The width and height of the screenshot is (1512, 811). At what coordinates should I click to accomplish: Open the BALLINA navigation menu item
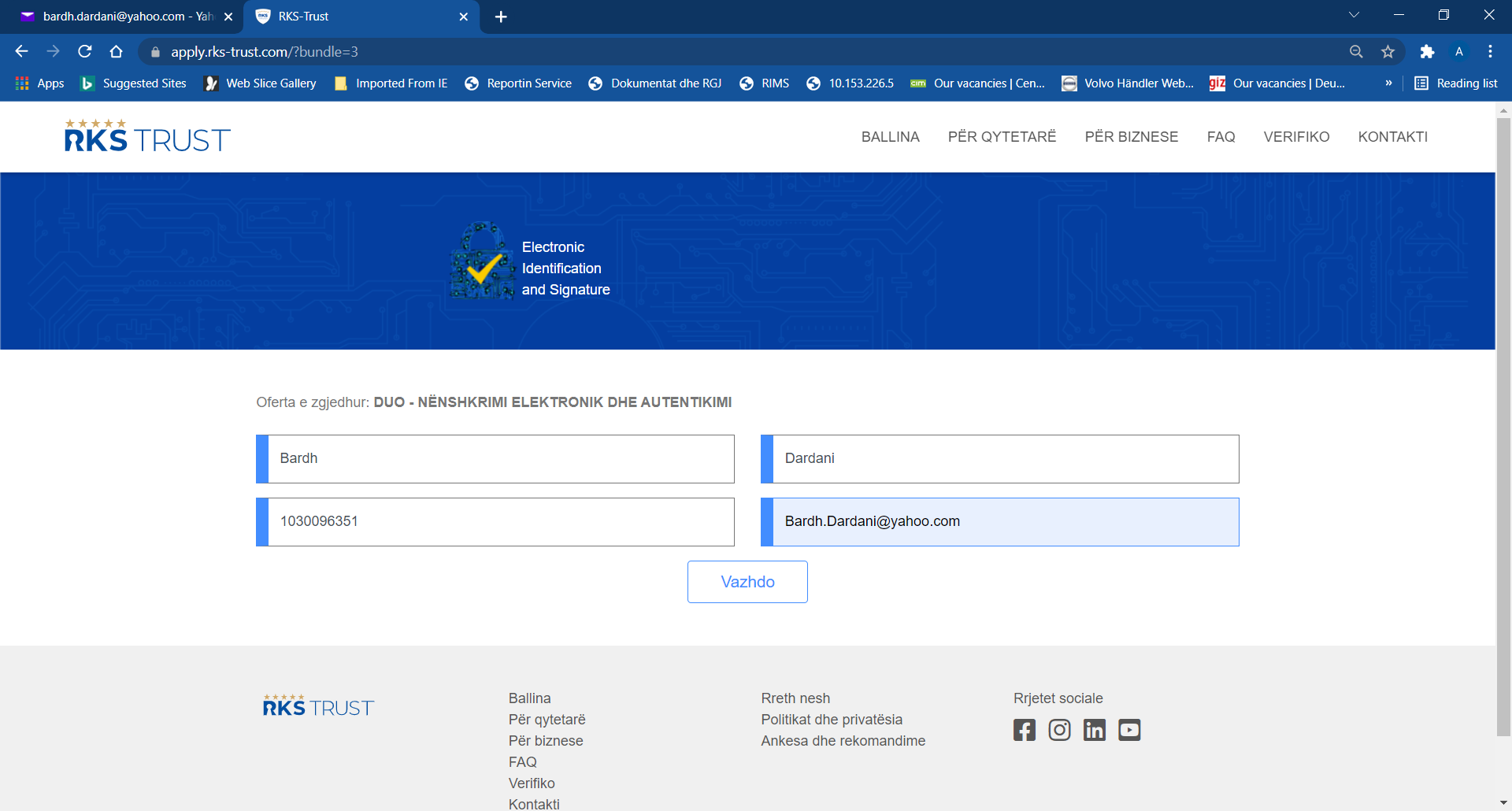click(890, 137)
